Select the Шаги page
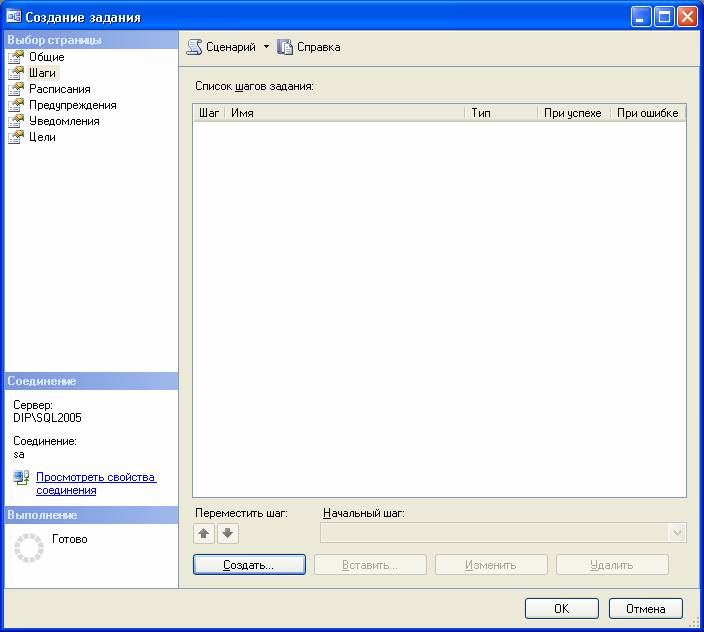 click(x=42, y=73)
